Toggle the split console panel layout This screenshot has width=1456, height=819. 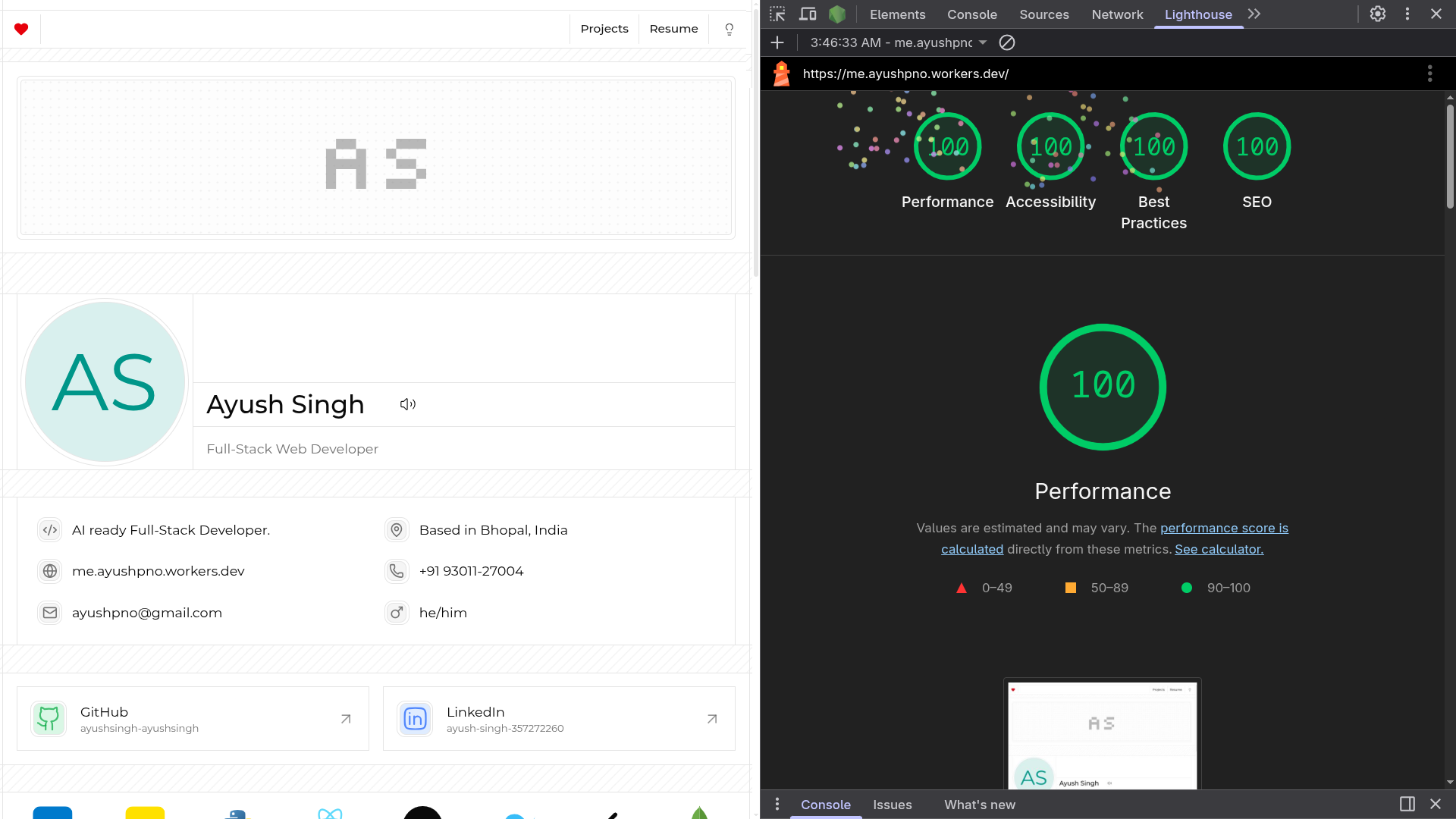[1407, 804]
